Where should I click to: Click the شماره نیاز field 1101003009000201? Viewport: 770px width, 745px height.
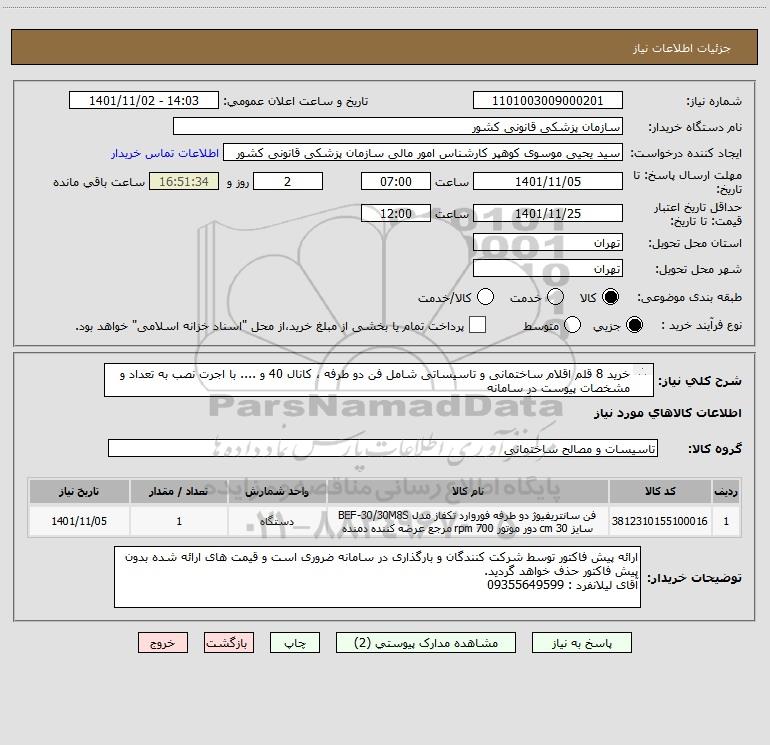[548, 101]
